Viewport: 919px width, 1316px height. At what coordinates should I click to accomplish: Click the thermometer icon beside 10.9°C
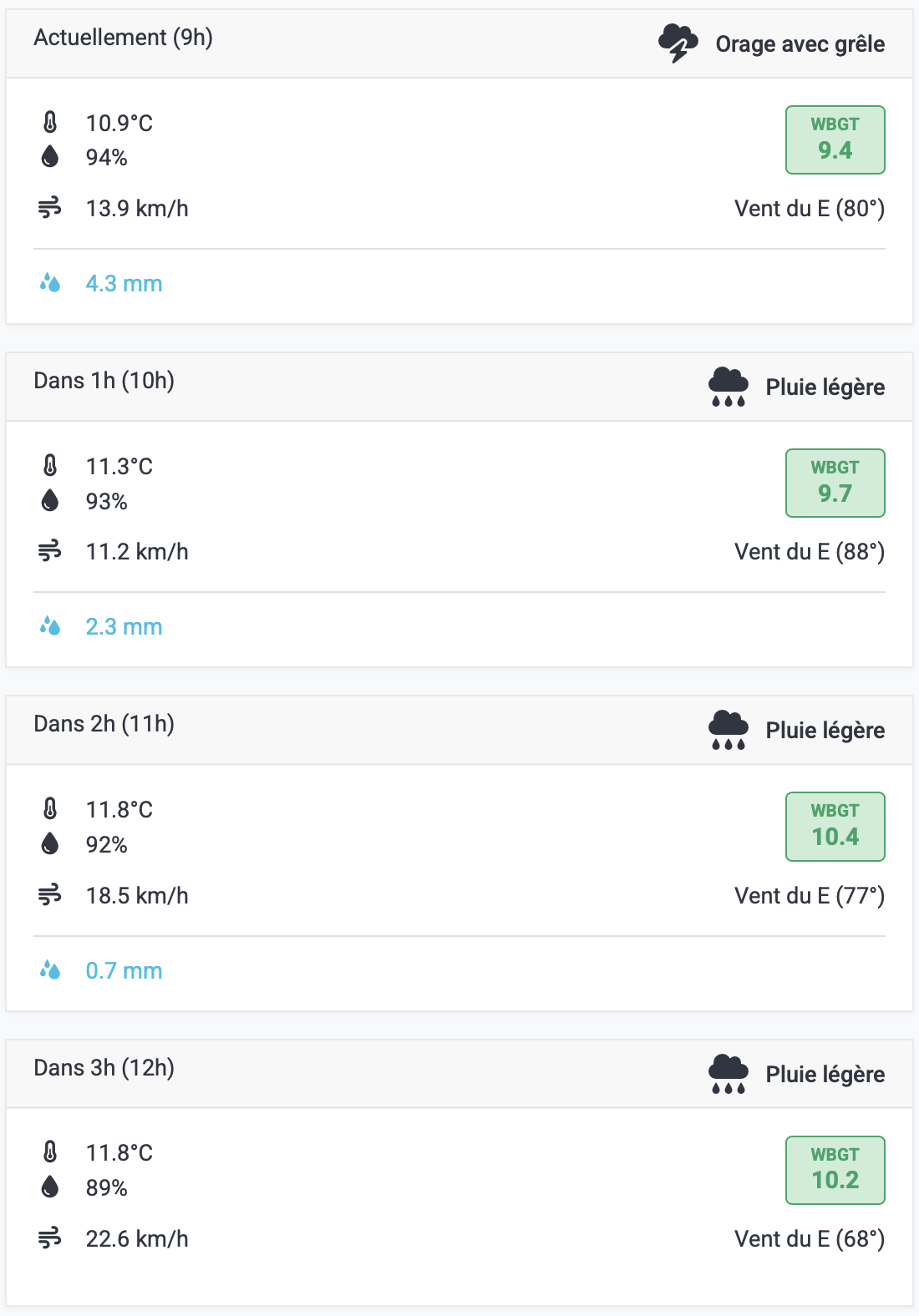click(x=50, y=123)
